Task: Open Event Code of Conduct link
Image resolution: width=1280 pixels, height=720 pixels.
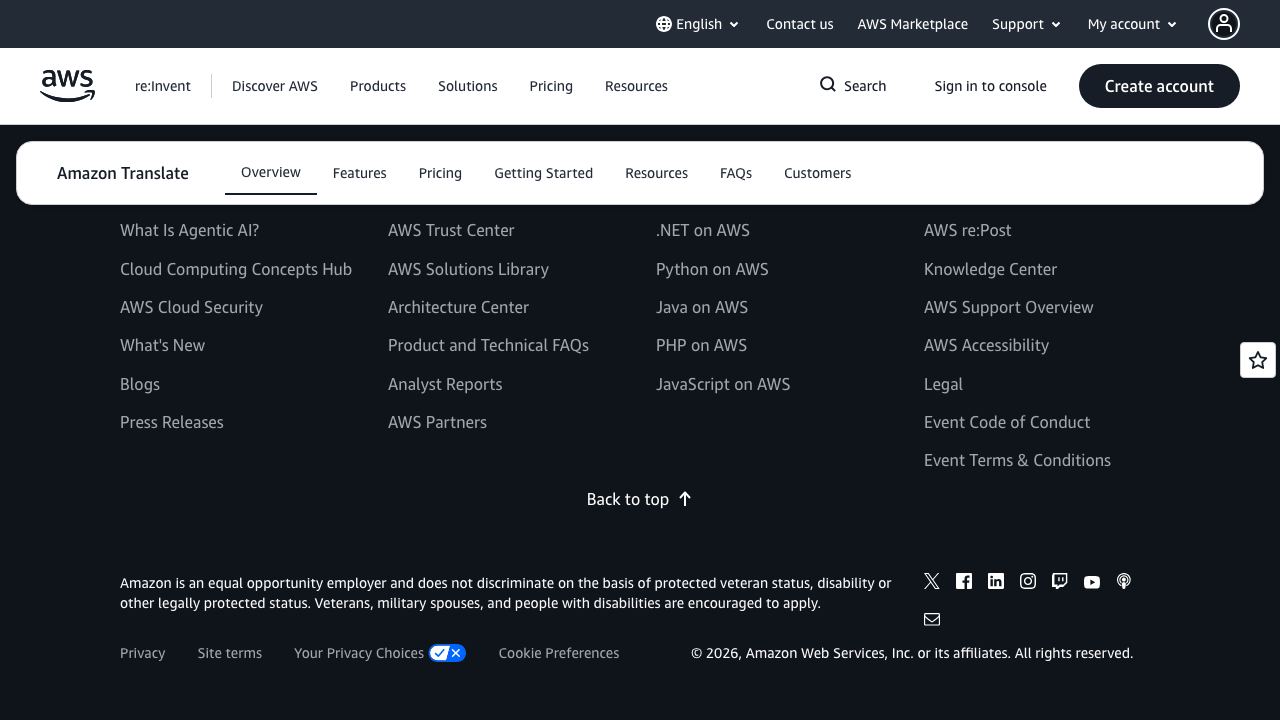Action: [x=1007, y=422]
